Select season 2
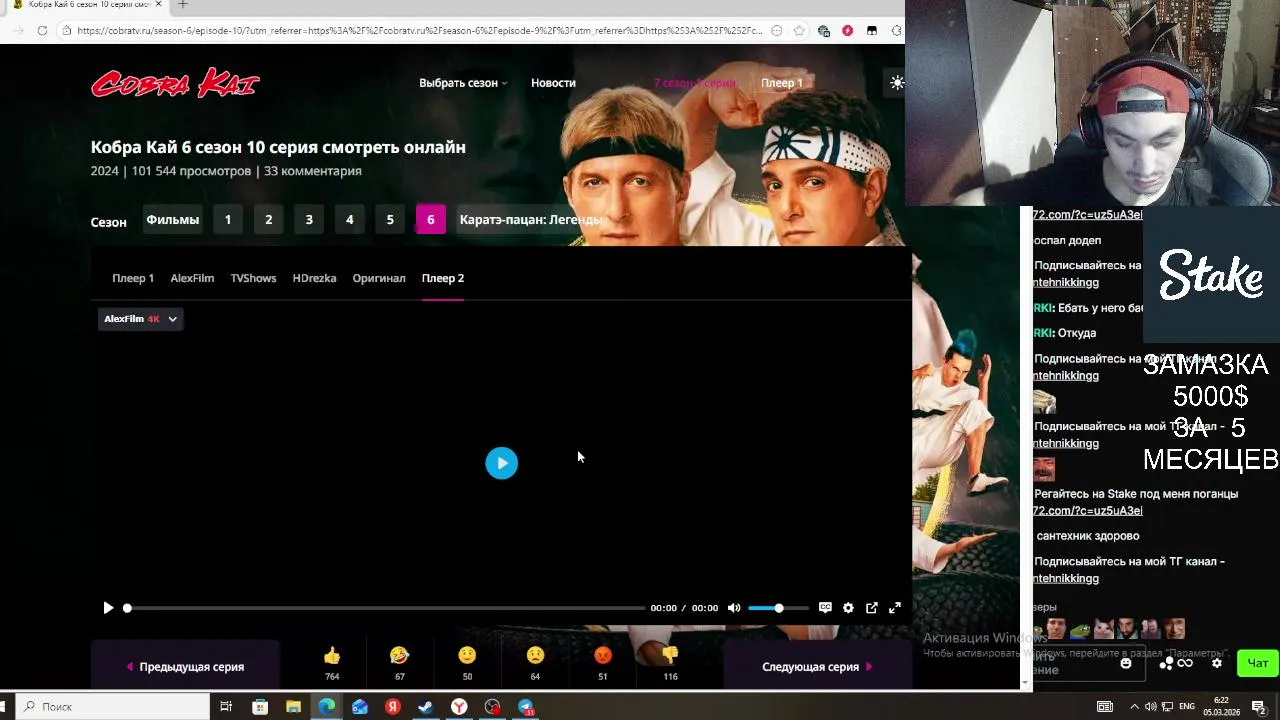The height and width of the screenshot is (720, 1280). [268, 220]
